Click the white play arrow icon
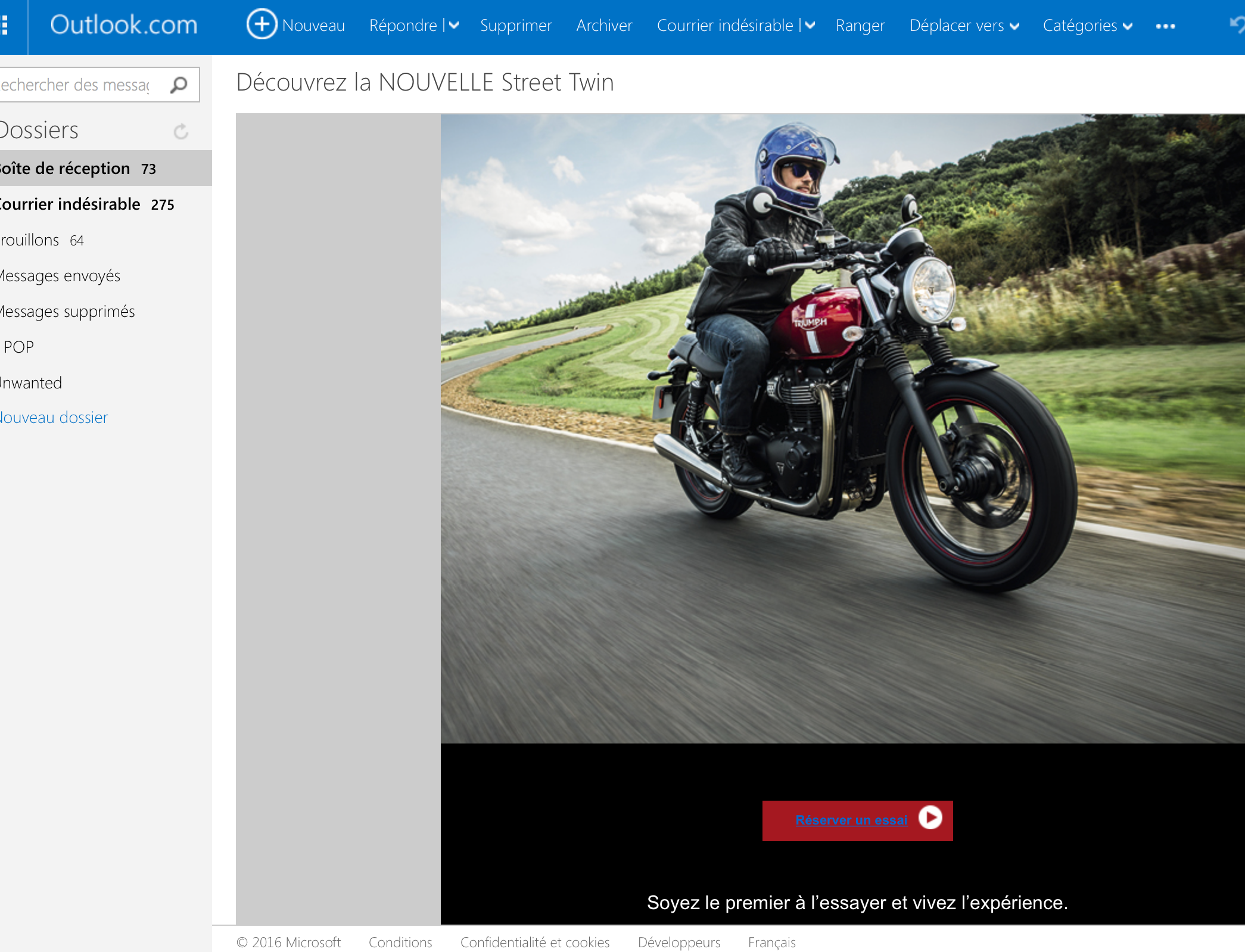Viewport: 1245px width, 952px height. tap(930, 817)
